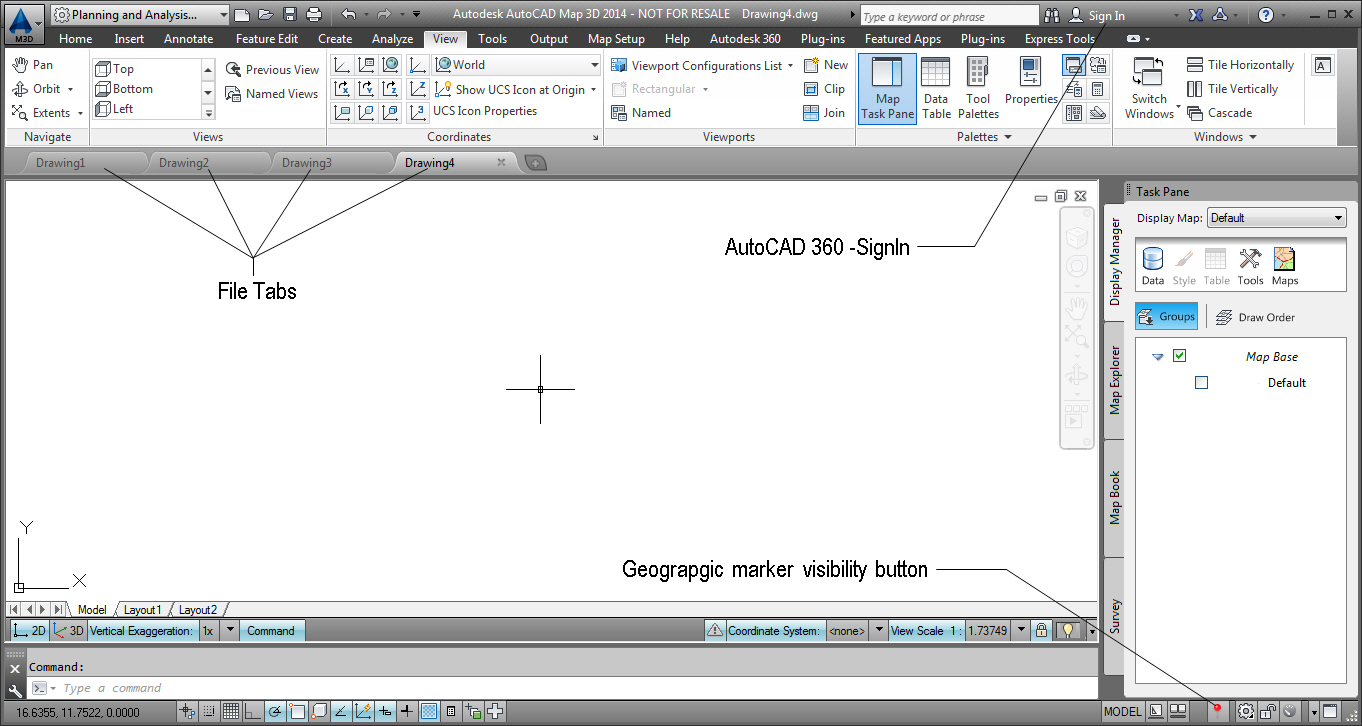The width and height of the screenshot is (1362, 726).
Task: Click the New viewport icon
Action: [825, 65]
